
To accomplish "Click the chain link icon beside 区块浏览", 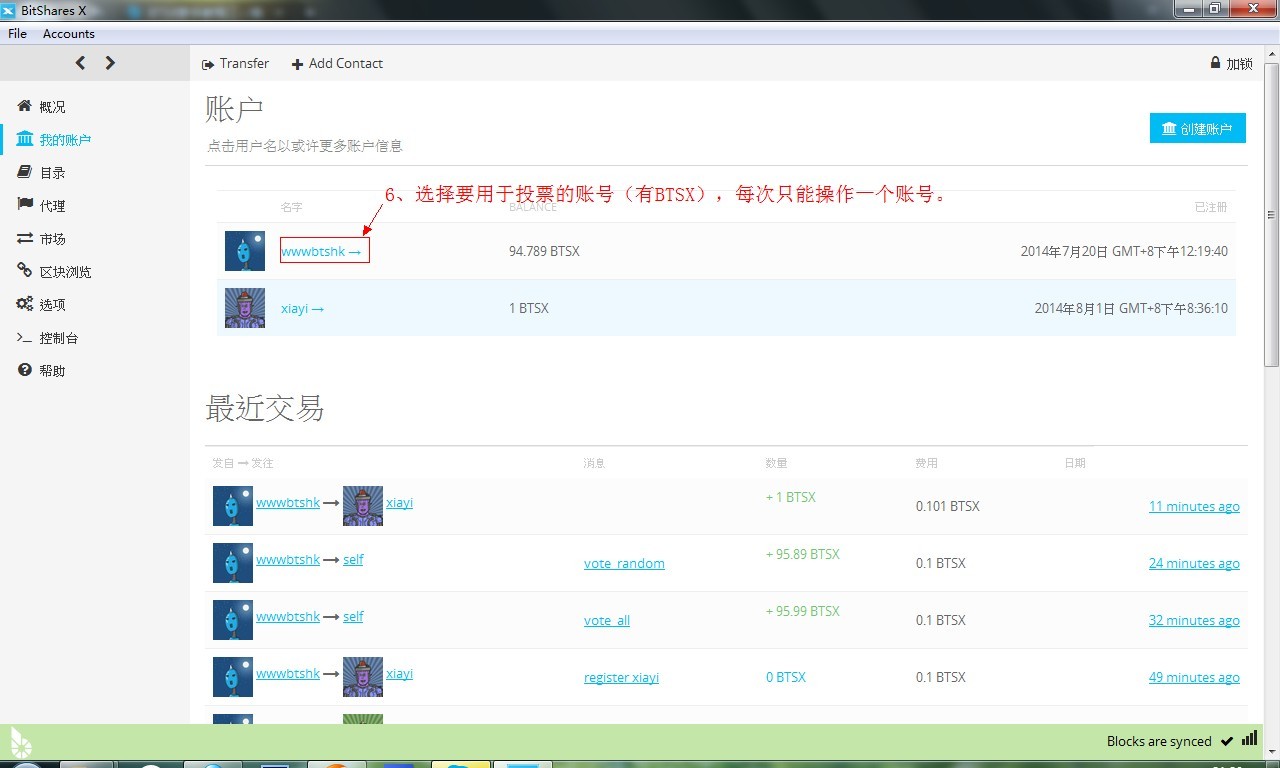I will (24, 271).
